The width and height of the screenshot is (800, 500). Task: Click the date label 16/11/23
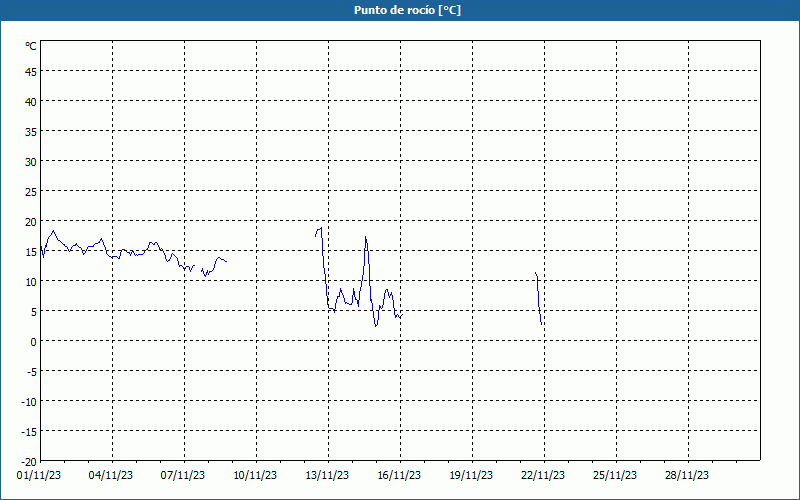tap(399, 476)
